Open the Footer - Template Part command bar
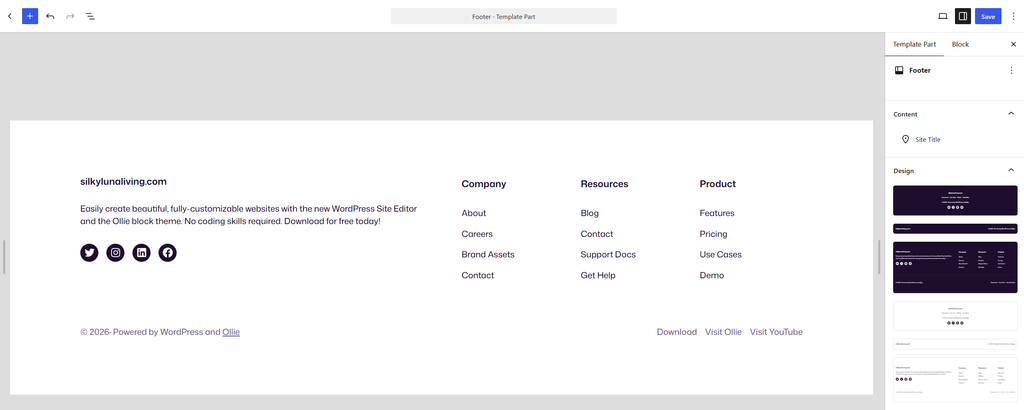 pos(504,16)
